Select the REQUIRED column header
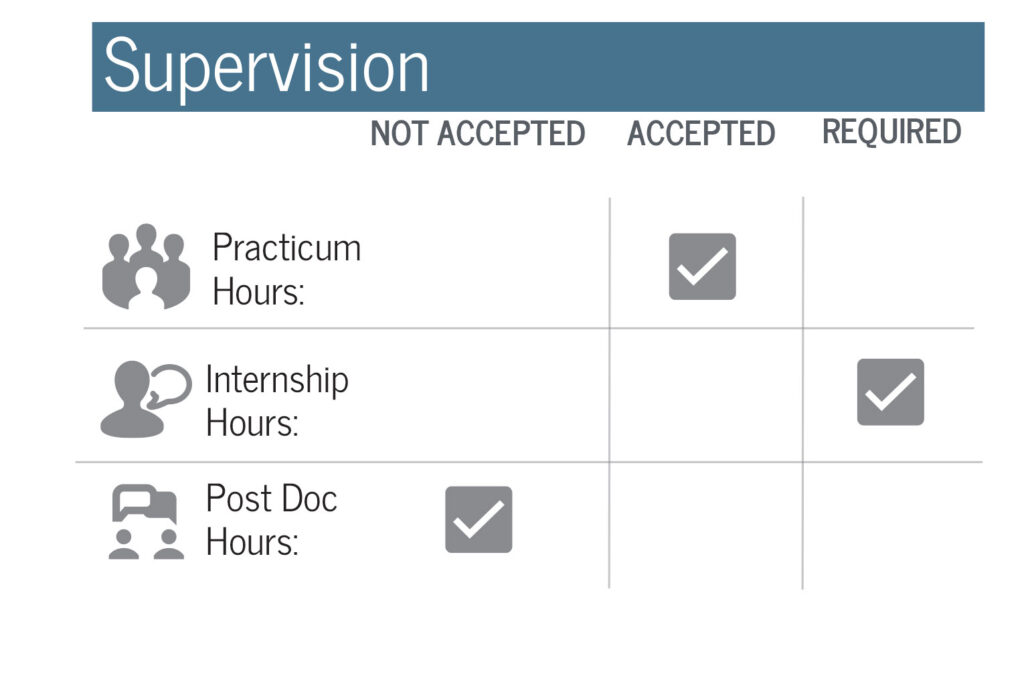Screen dimensions: 1024x686 891,132
